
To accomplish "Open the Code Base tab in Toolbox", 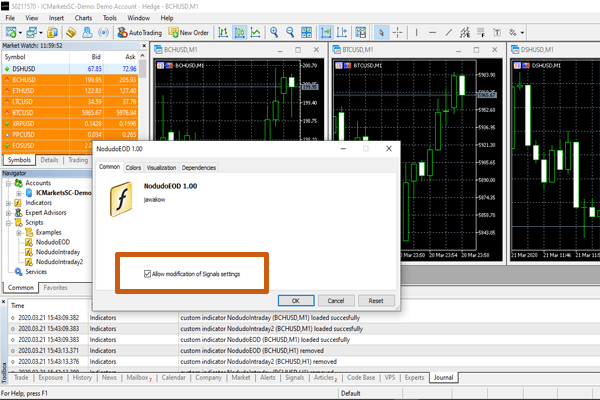I will pyautogui.click(x=361, y=377).
